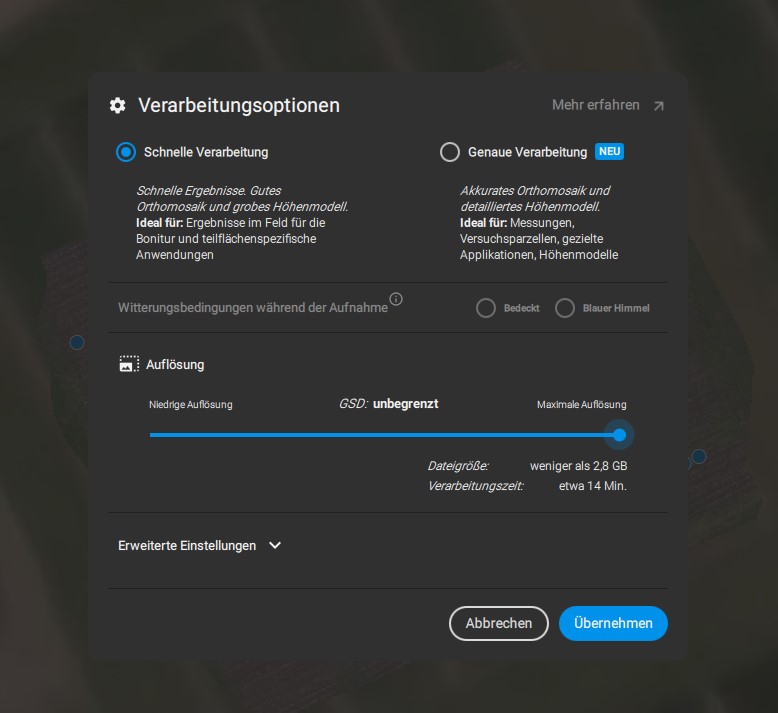The height and width of the screenshot is (713, 778).
Task: Select Schnelle Verarbeitung radio button
Action: click(126, 152)
